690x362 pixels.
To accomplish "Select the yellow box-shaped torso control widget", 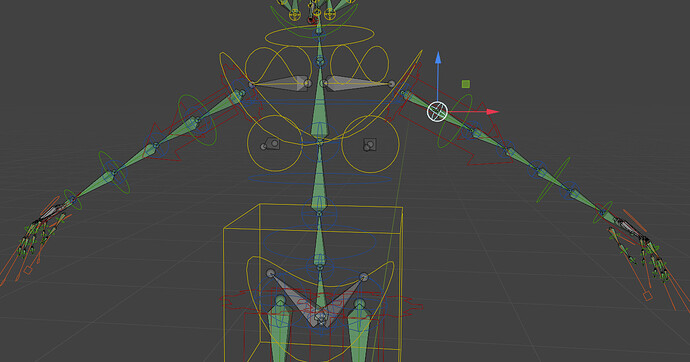I will (x=313, y=282).
